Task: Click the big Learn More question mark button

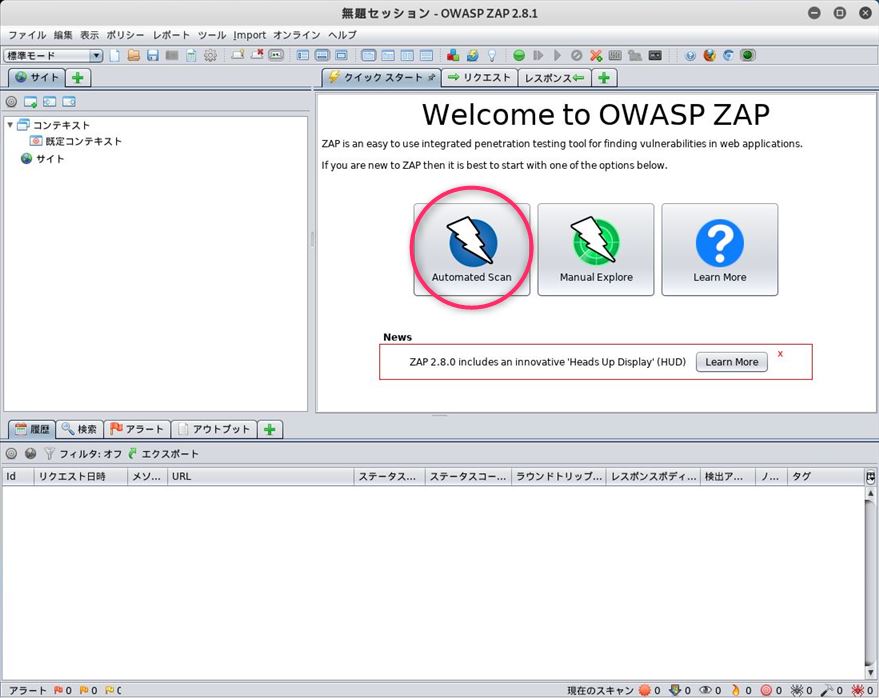Action: pos(720,249)
